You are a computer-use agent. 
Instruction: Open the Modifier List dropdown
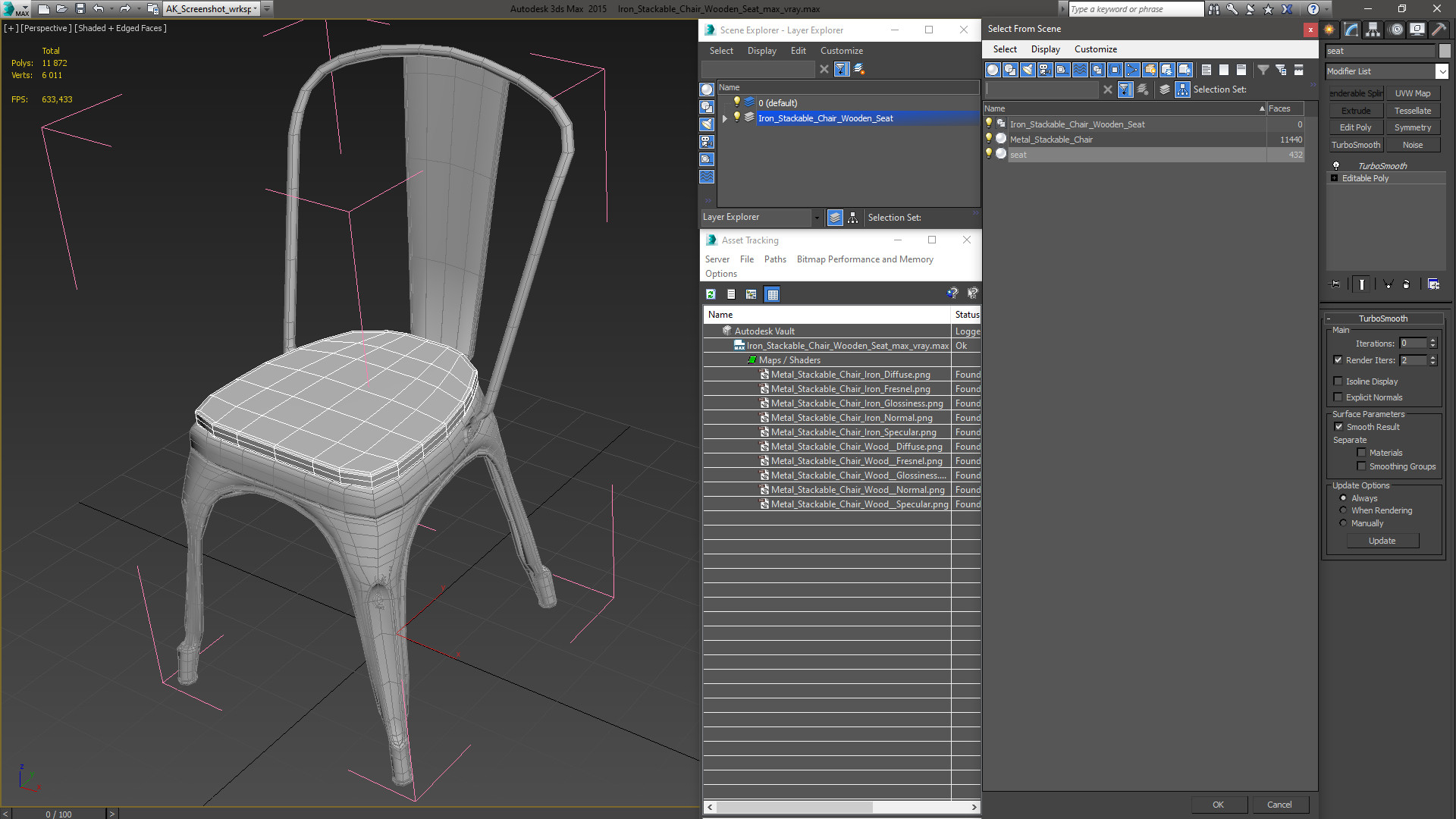1442,71
